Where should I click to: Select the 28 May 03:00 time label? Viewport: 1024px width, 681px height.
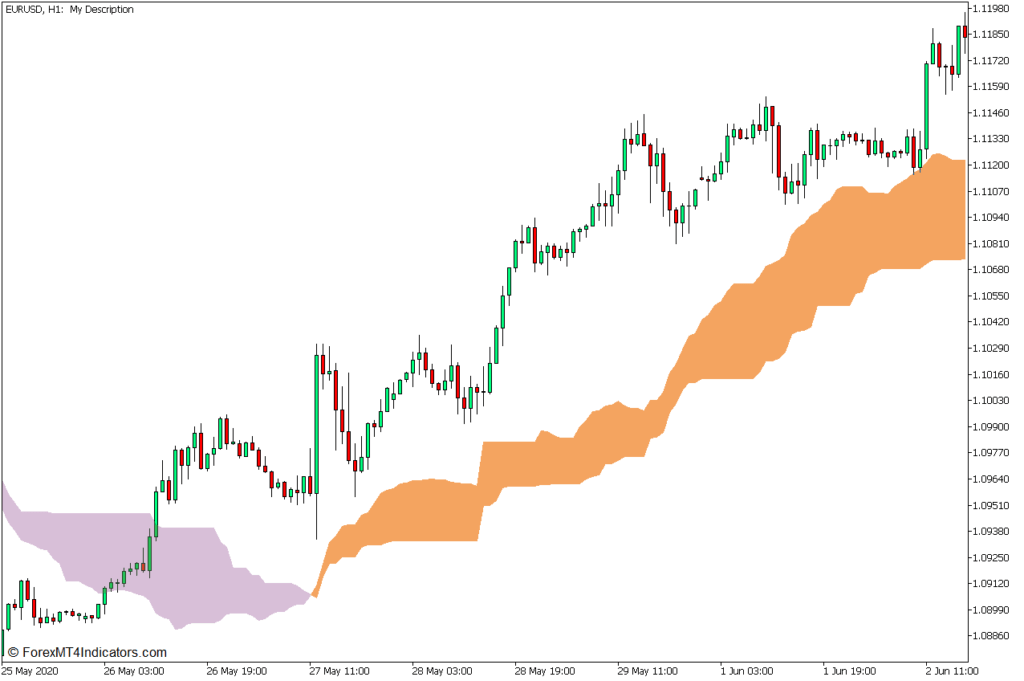pyautogui.click(x=444, y=671)
